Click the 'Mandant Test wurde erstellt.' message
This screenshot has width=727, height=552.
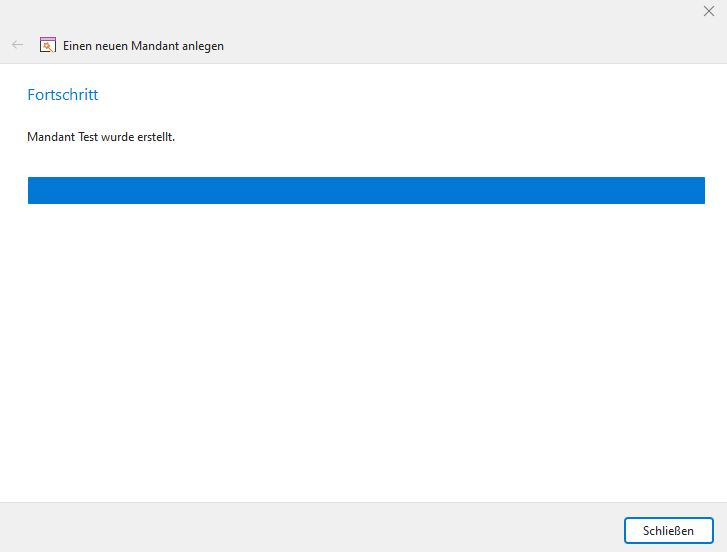[101, 137]
